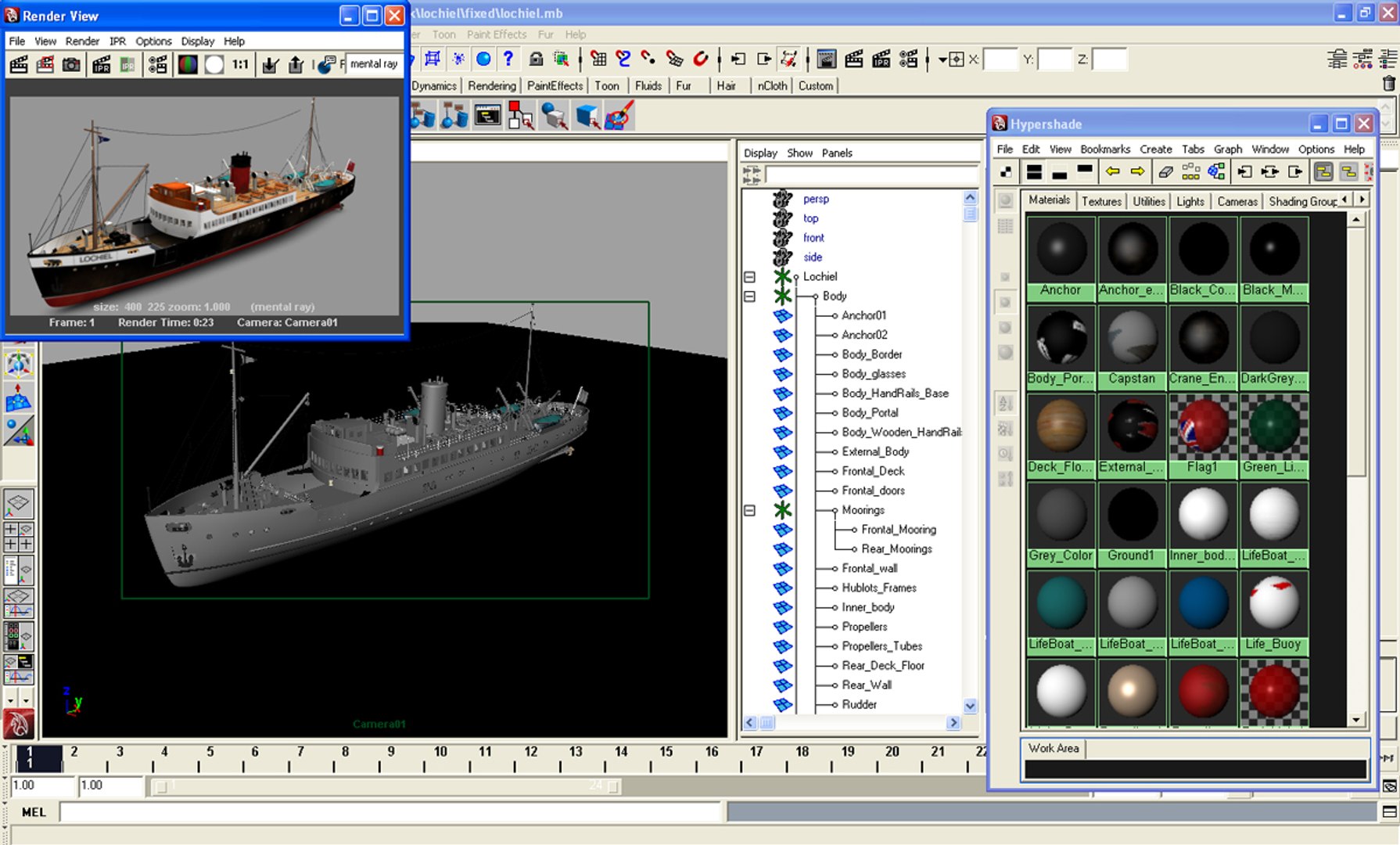This screenshot has width=1400, height=845.
Task: Switch to the four-view panel layout
Action: [19, 537]
